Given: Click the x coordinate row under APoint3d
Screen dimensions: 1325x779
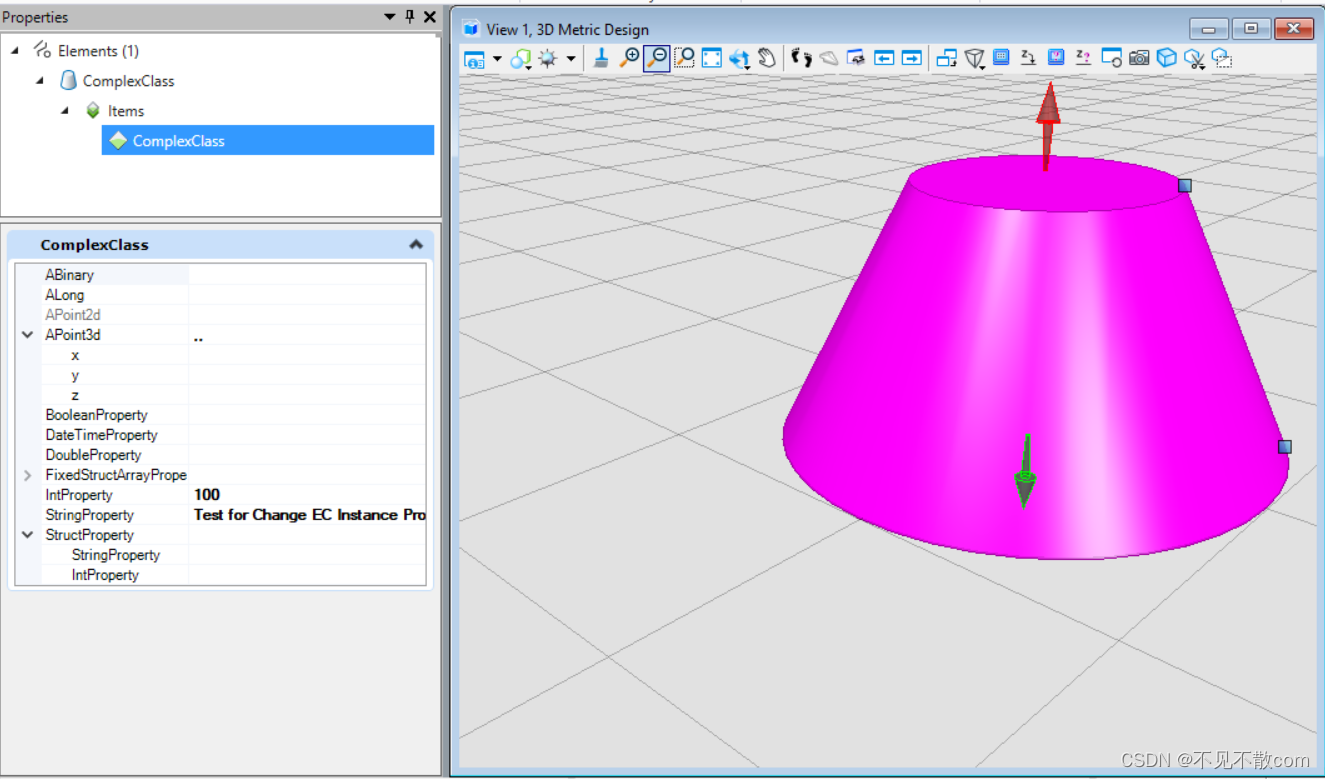Looking at the screenshot, I should [233, 355].
